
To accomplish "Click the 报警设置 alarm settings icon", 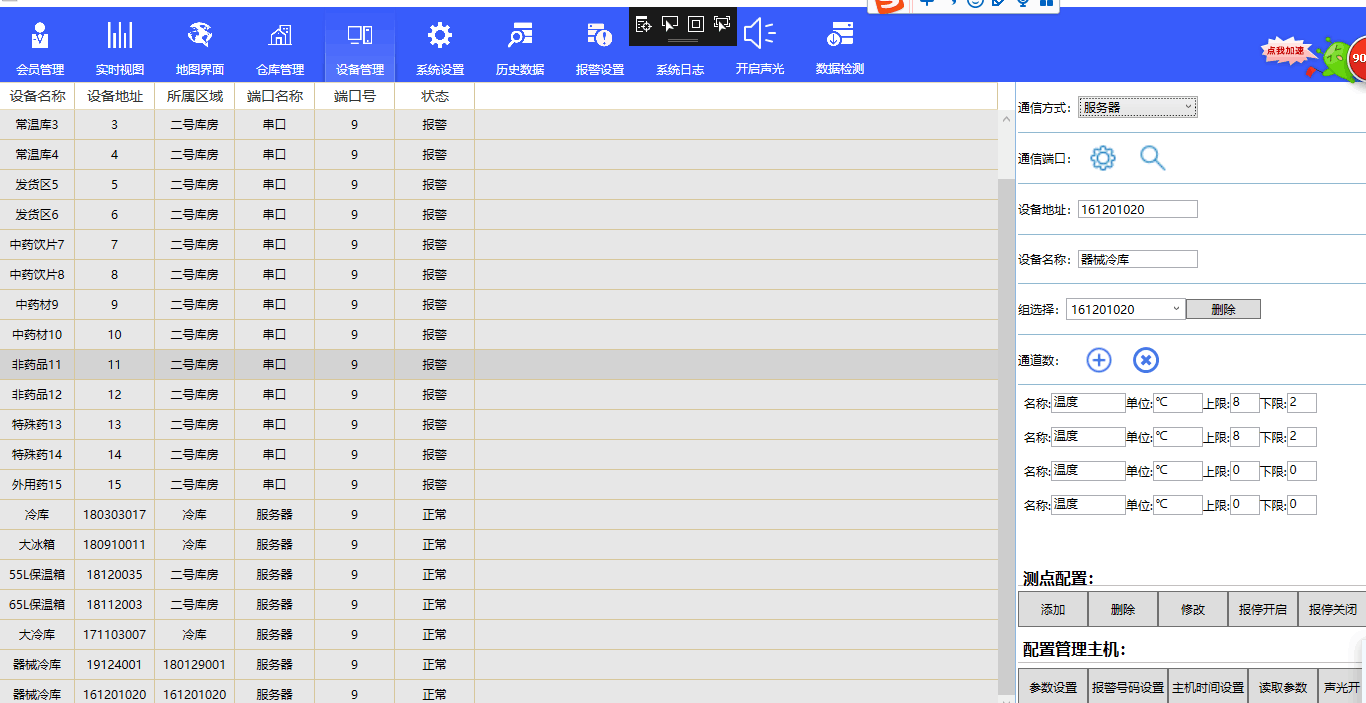I will (x=599, y=37).
